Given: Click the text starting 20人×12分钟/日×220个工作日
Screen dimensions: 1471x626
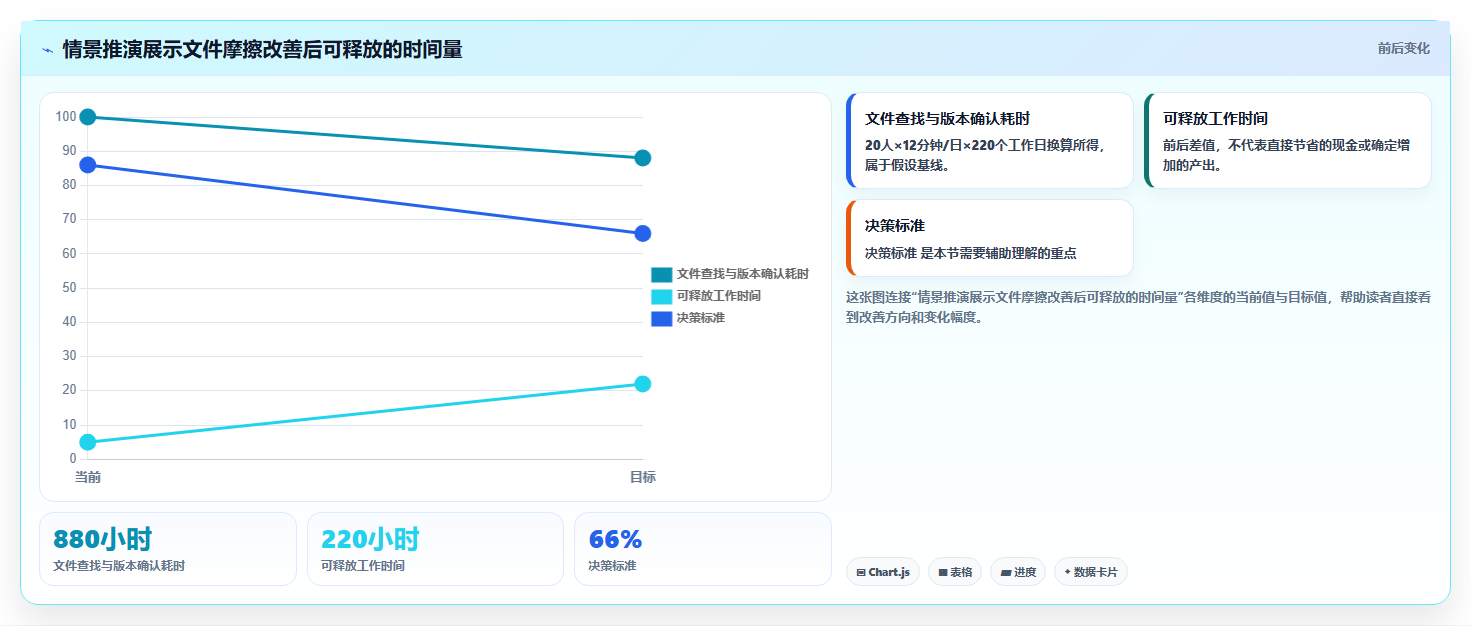Looking at the screenshot, I should coord(985,155).
